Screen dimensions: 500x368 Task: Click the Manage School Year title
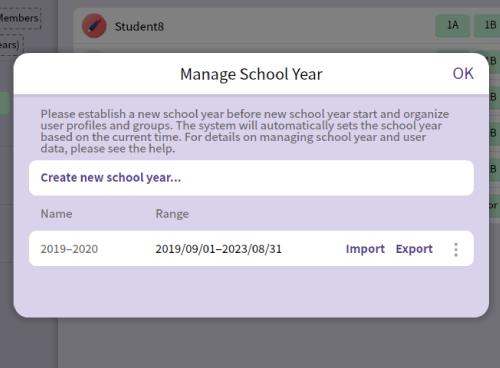click(x=251, y=74)
